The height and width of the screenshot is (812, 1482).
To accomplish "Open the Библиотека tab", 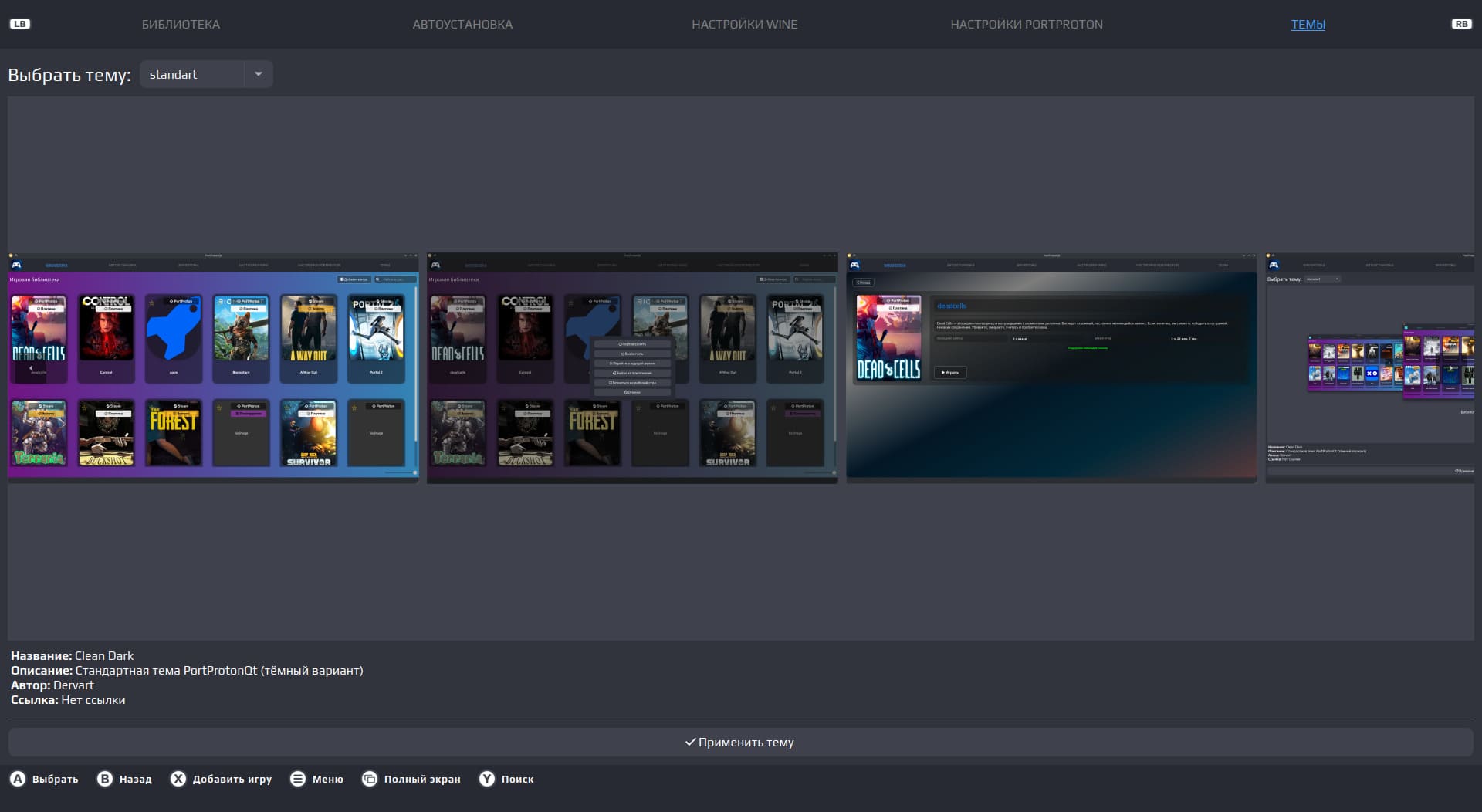I will 181,25.
